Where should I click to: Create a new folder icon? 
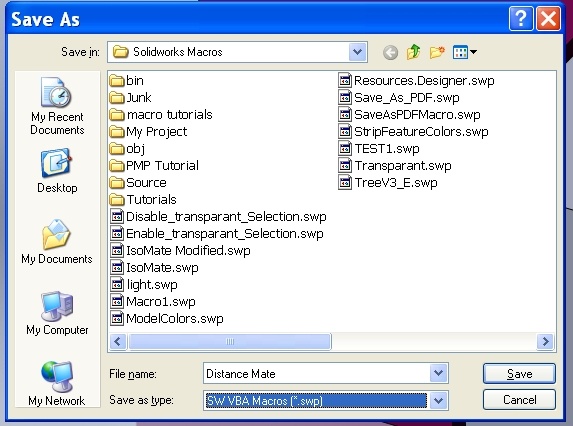tap(437, 52)
